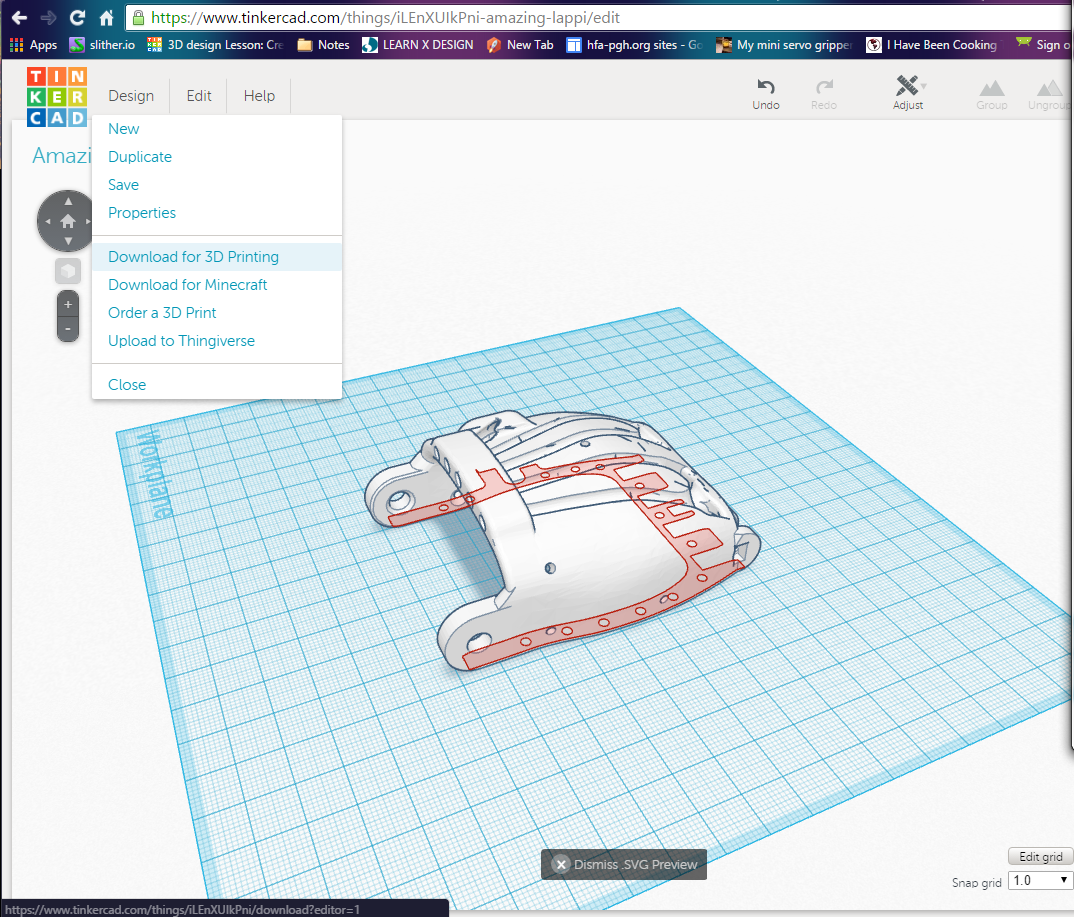1074x917 pixels.
Task: Open 3D design Lesson bookmark
Action: [215, 45]
